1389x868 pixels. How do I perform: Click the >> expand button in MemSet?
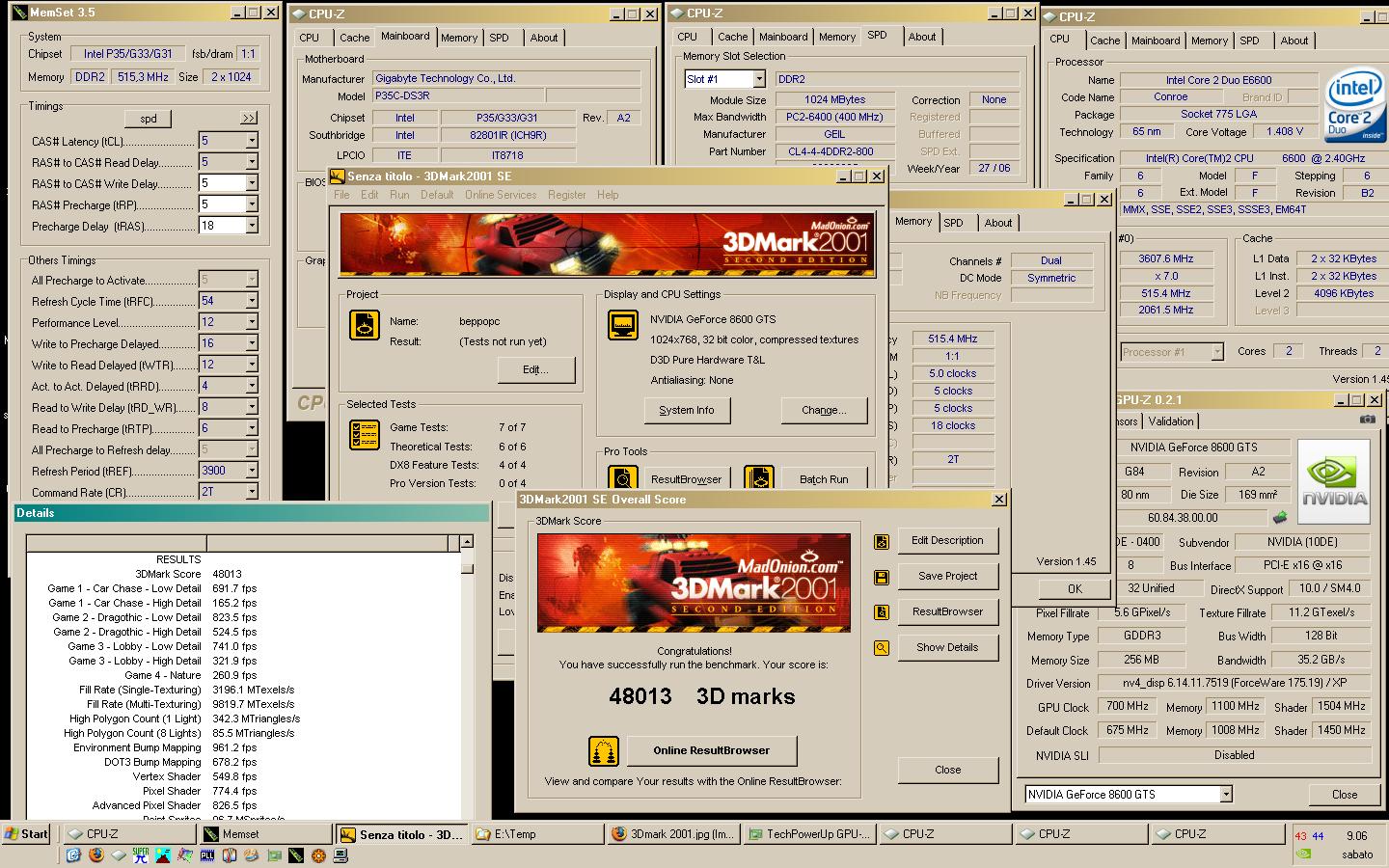click(x=249, y=118)
